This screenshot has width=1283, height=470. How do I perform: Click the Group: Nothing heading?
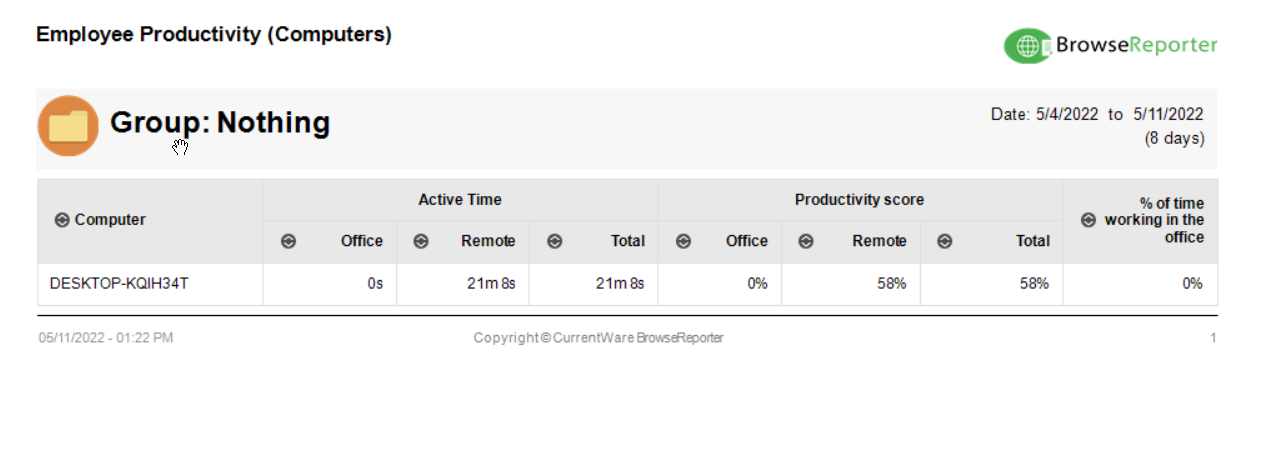point(220,122)
